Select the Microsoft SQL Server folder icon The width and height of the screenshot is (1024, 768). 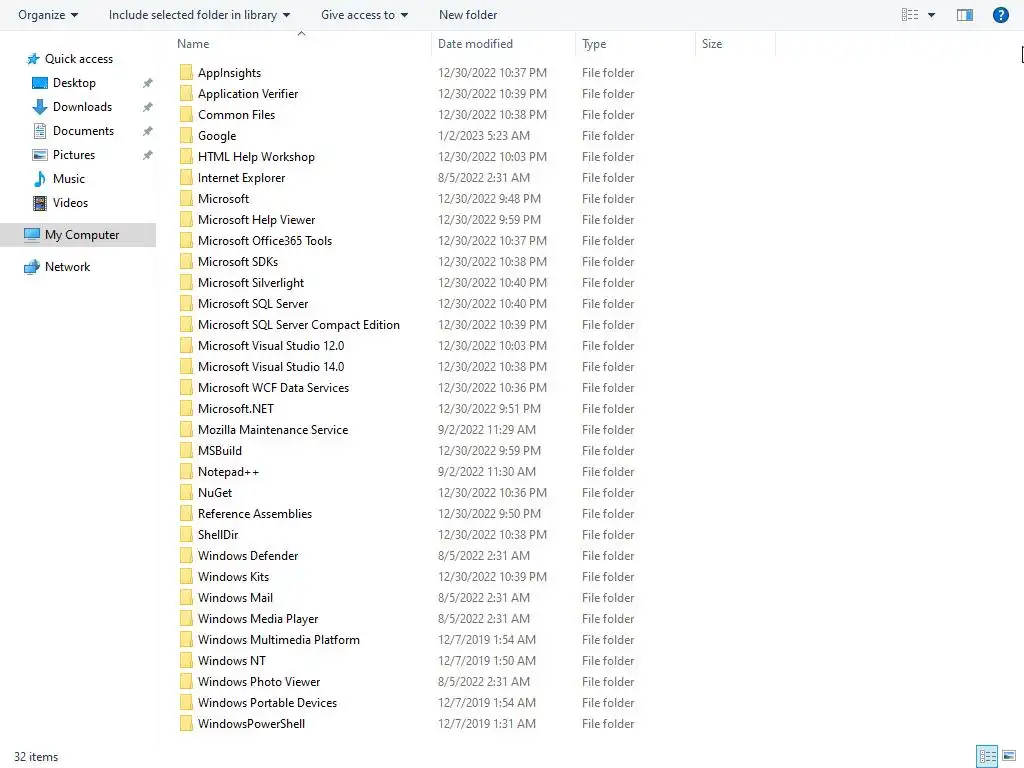tap(186, 304)
